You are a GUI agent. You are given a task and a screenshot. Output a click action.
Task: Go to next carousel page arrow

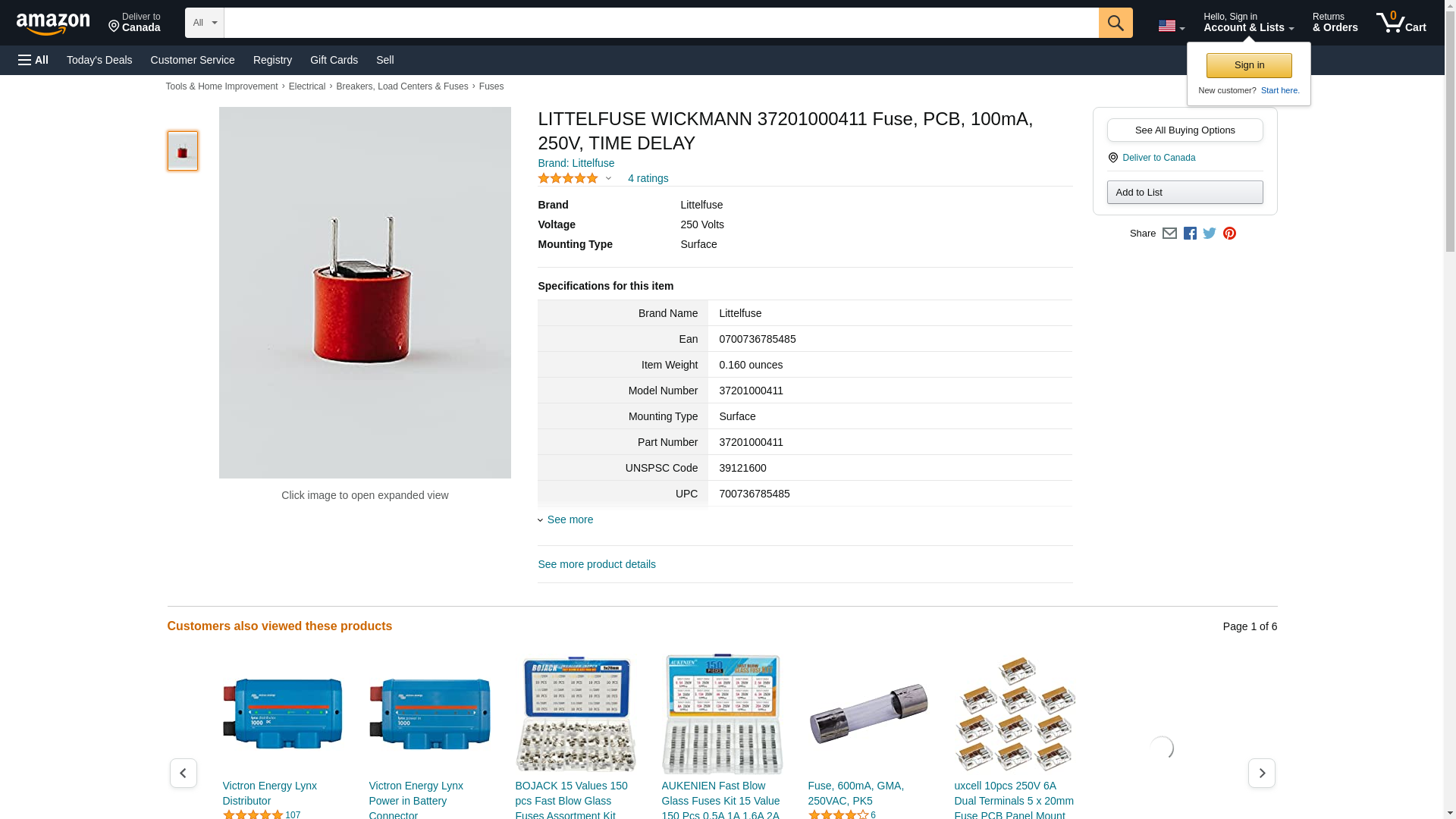pyautogui.click(x=1261, y=773)
